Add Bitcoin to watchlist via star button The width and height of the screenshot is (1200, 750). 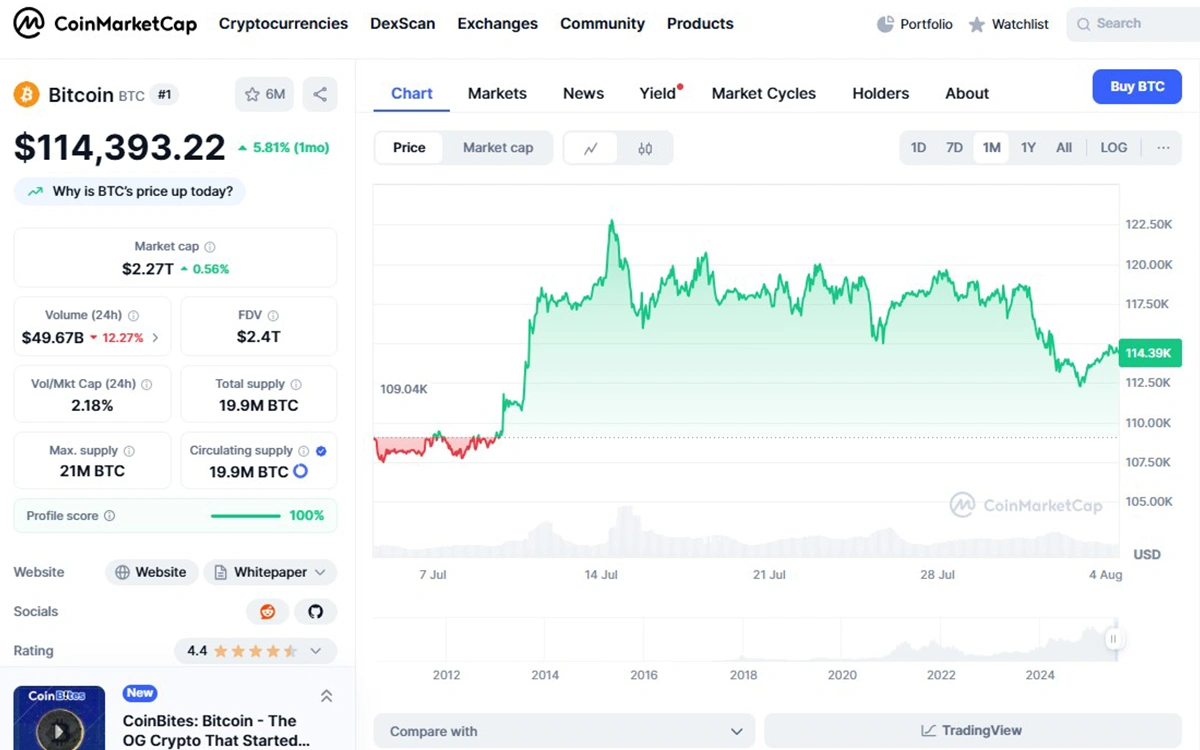(264, 95)
